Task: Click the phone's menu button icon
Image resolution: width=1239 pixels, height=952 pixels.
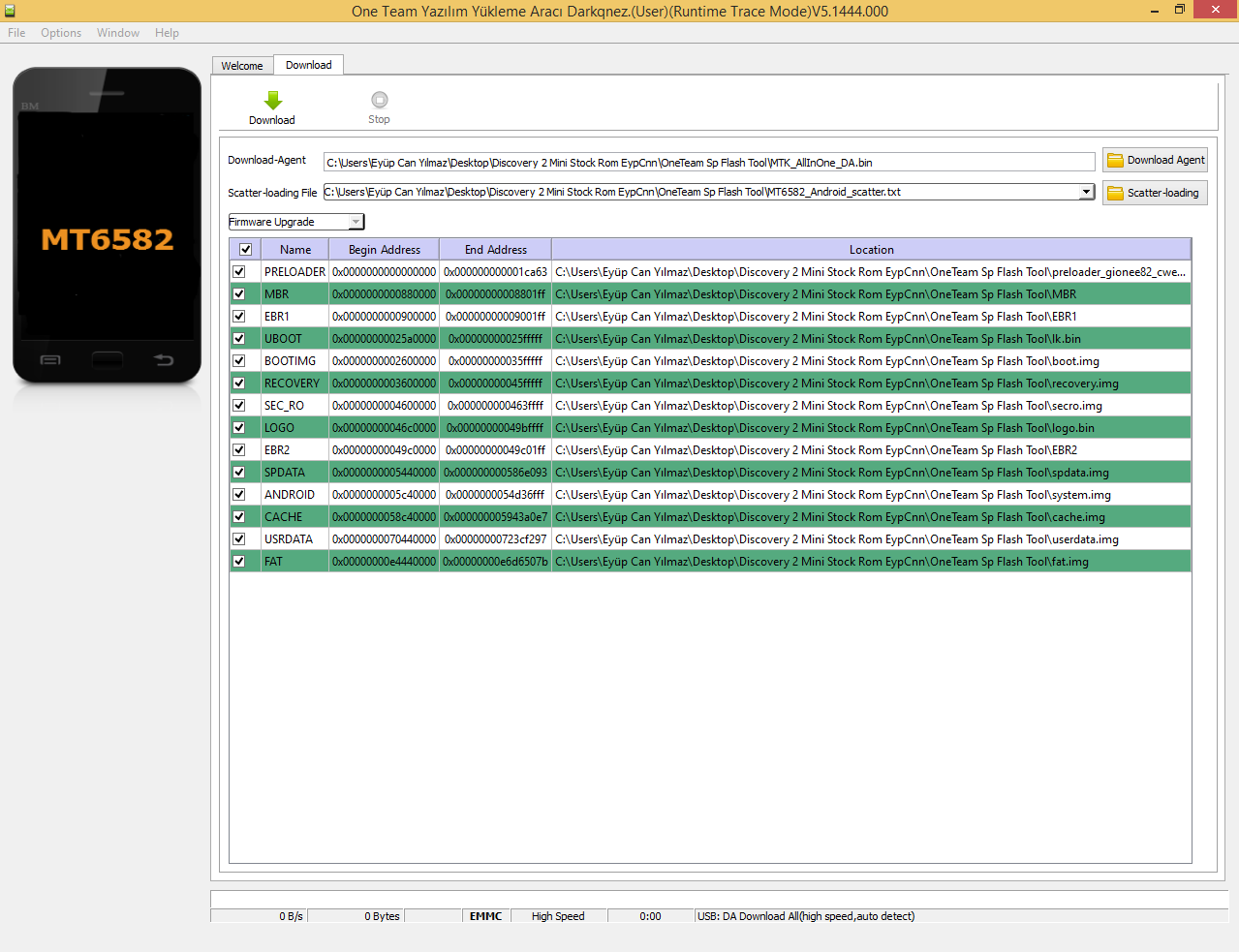Action: [x=50, y=360]
